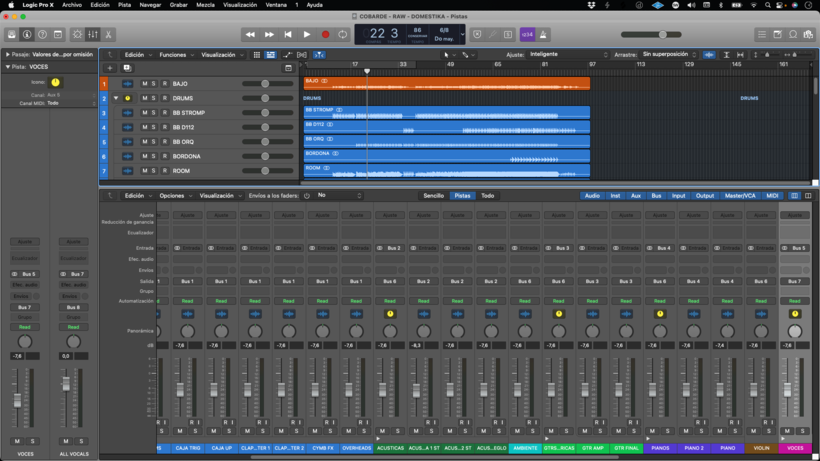Click the duplicate track button

point(127,68)
